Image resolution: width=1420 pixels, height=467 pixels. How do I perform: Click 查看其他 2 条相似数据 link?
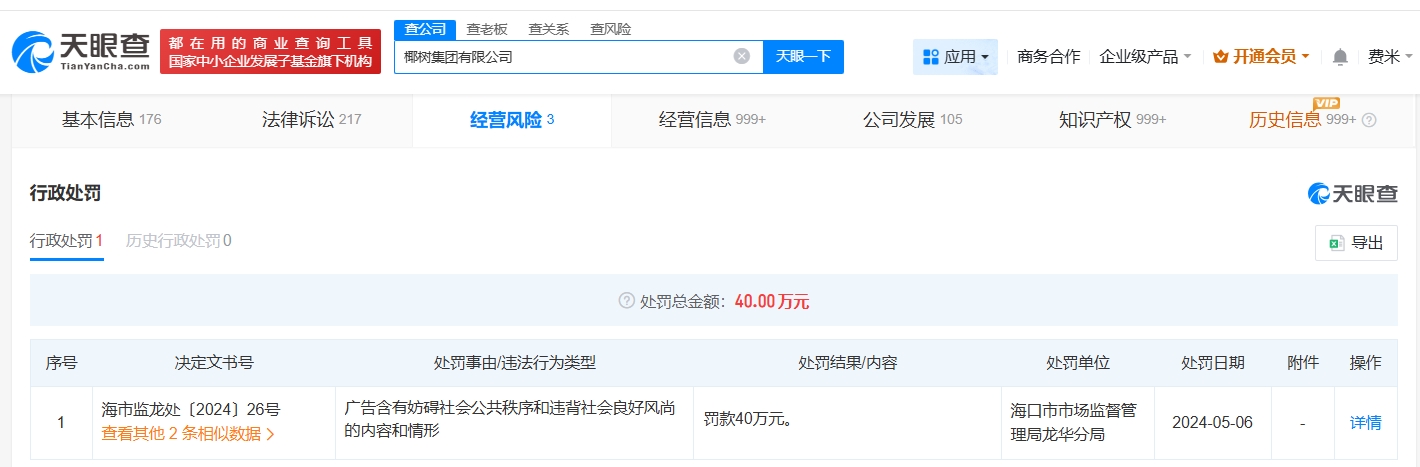tap(188, 433)
